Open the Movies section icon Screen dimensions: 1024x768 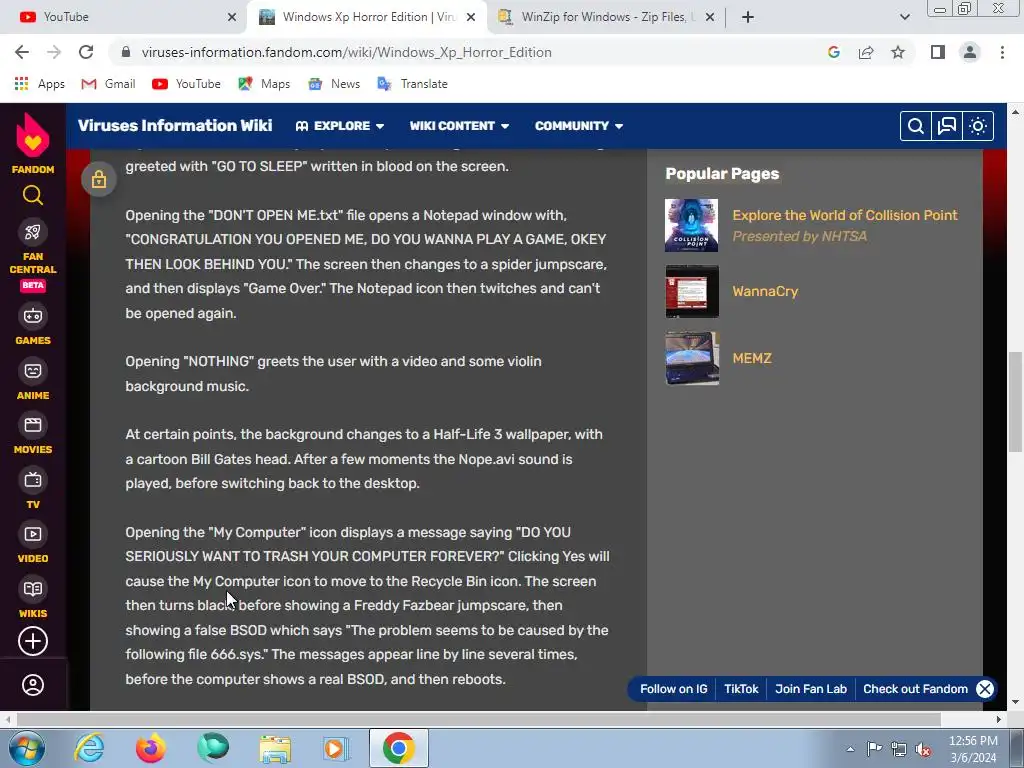click(x=33, y=425)
